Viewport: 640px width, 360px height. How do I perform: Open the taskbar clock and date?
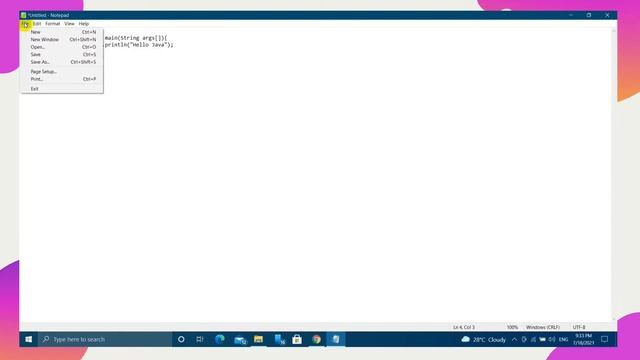tap(584, 339)
